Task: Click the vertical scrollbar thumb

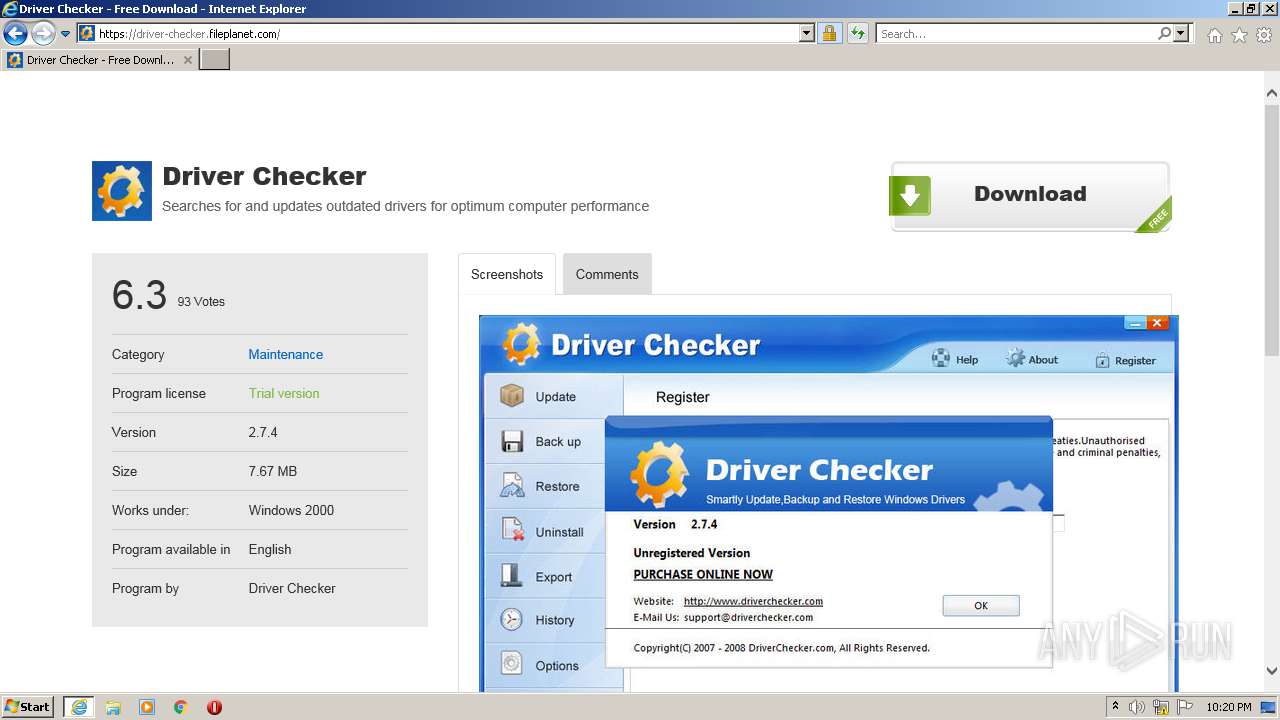Action: 1271,228
